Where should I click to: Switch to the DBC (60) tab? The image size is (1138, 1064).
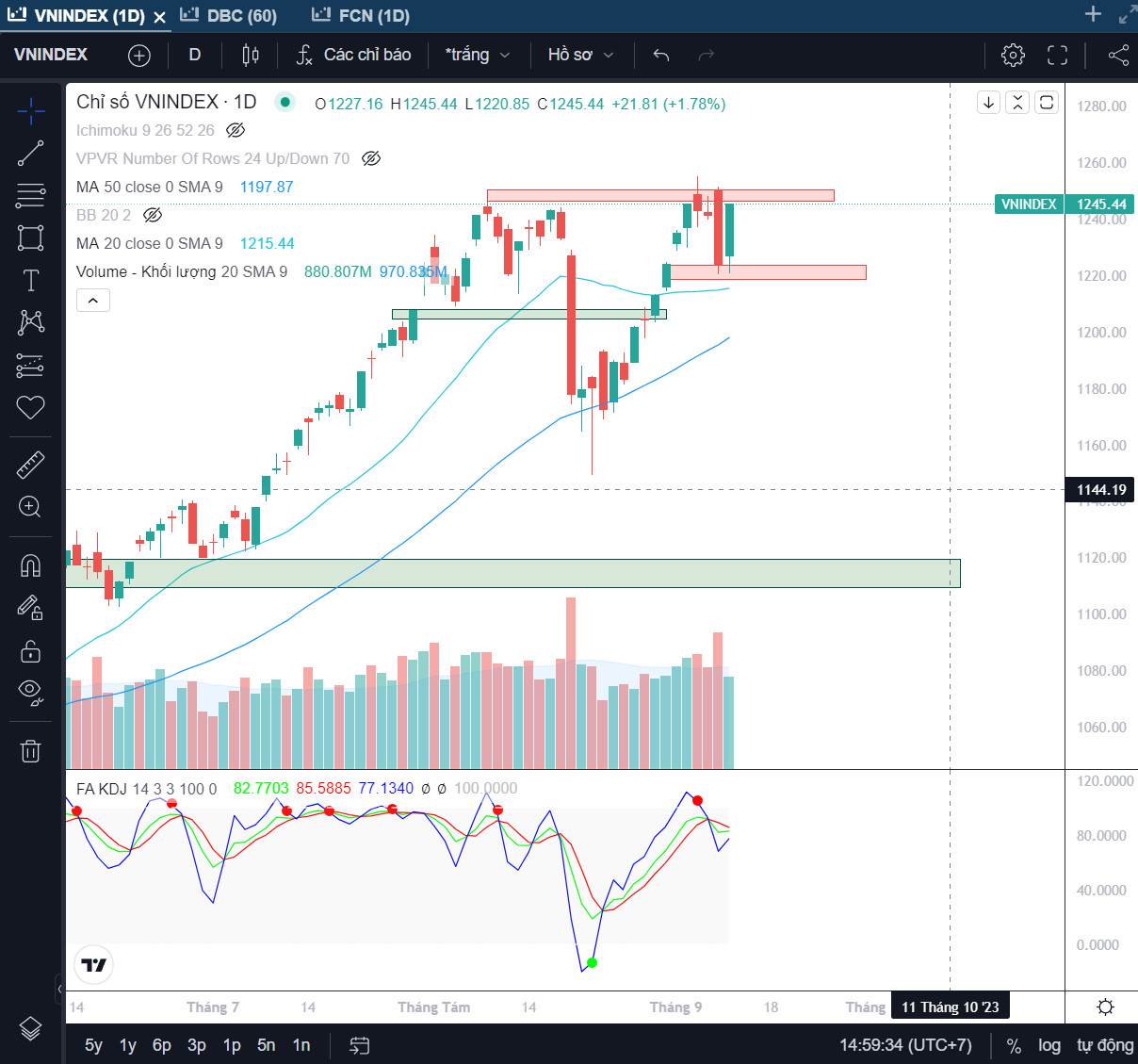click(x=229, y=15)
